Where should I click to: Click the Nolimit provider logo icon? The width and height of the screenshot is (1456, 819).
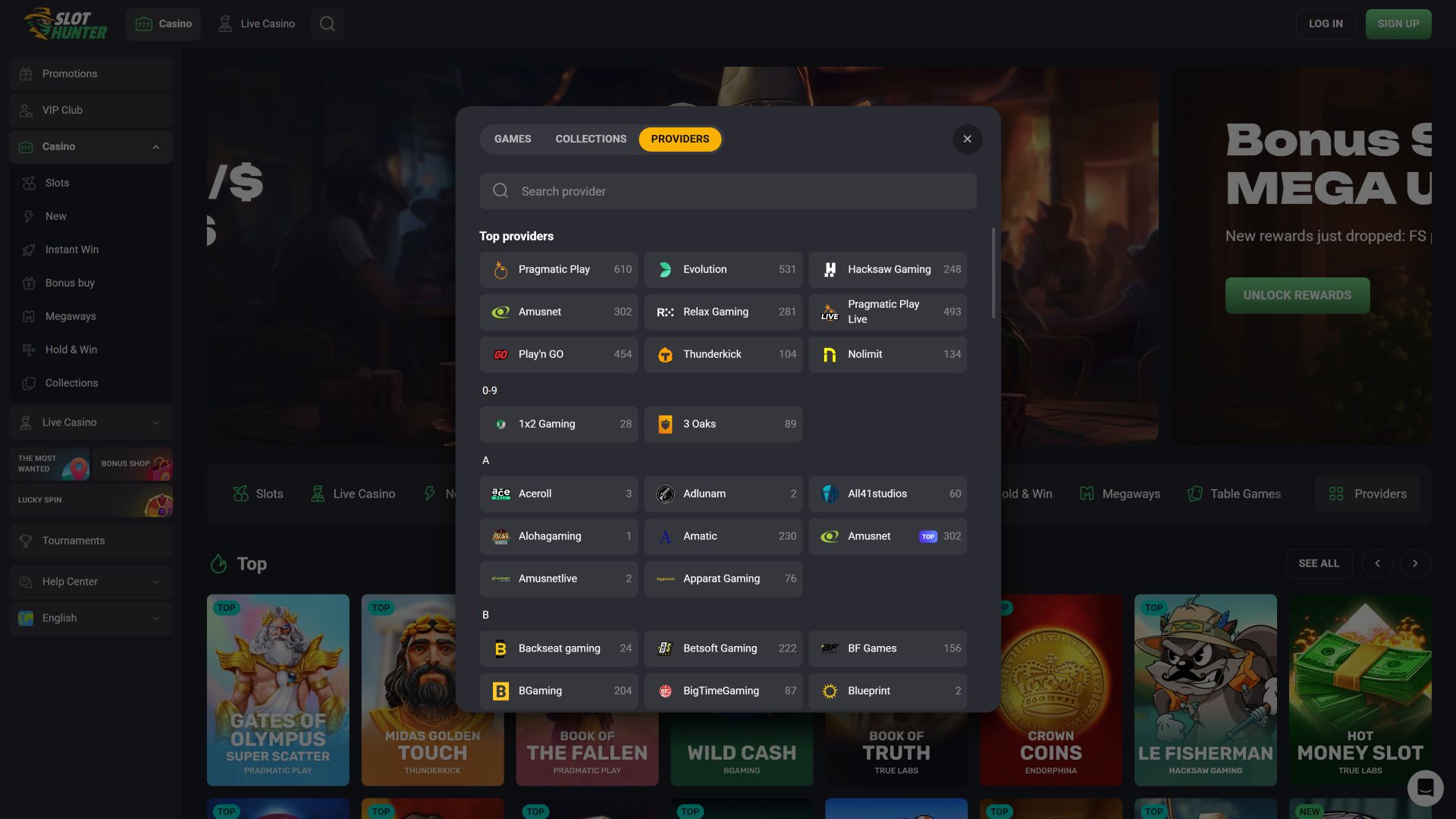[x=830, y=354]
